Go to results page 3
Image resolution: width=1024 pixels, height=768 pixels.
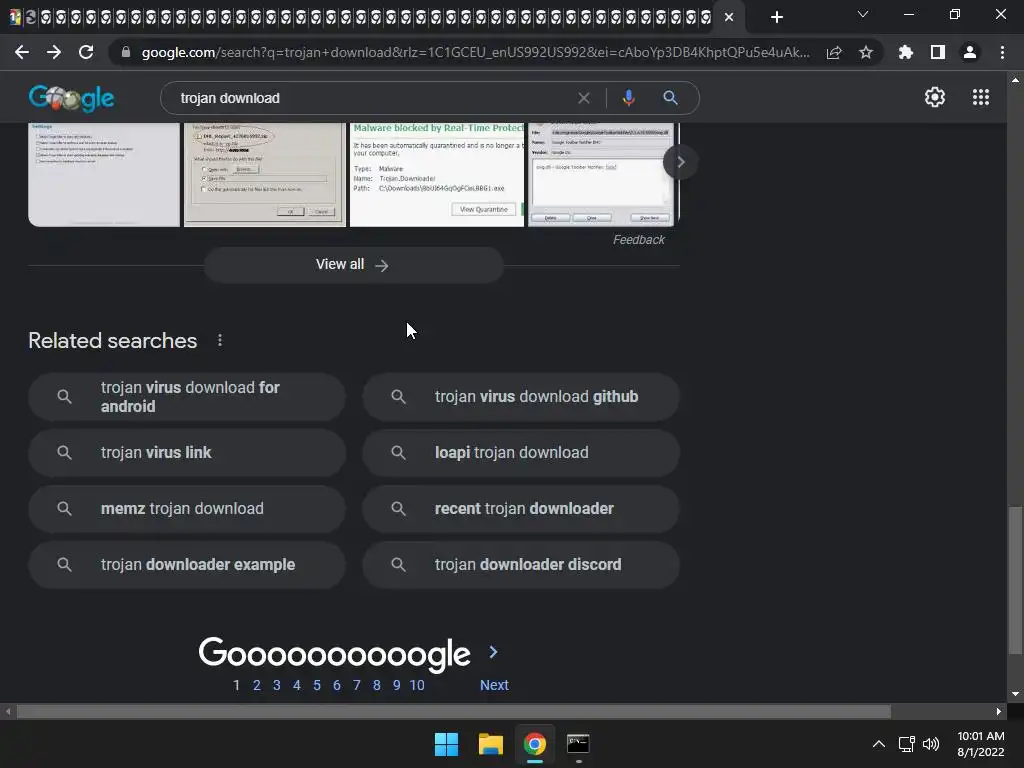pos(277,685)
